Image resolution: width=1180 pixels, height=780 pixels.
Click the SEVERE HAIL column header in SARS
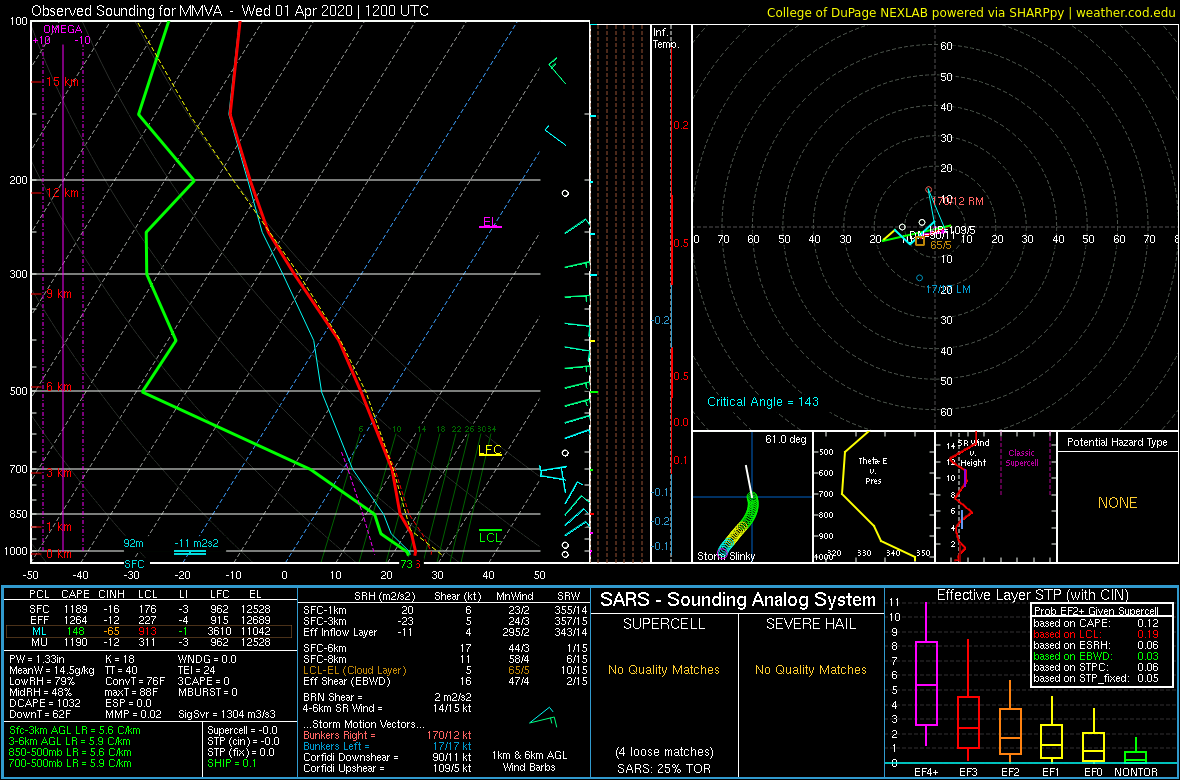point(810,626)
